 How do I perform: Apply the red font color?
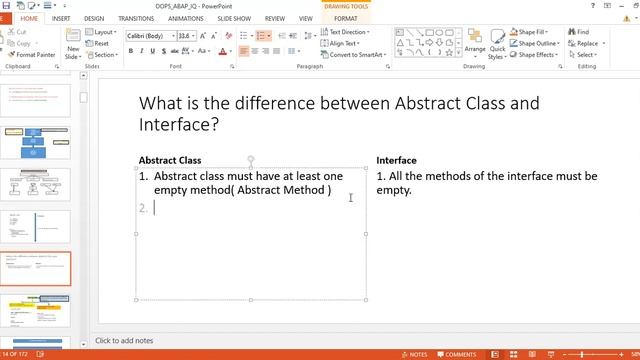222,51
